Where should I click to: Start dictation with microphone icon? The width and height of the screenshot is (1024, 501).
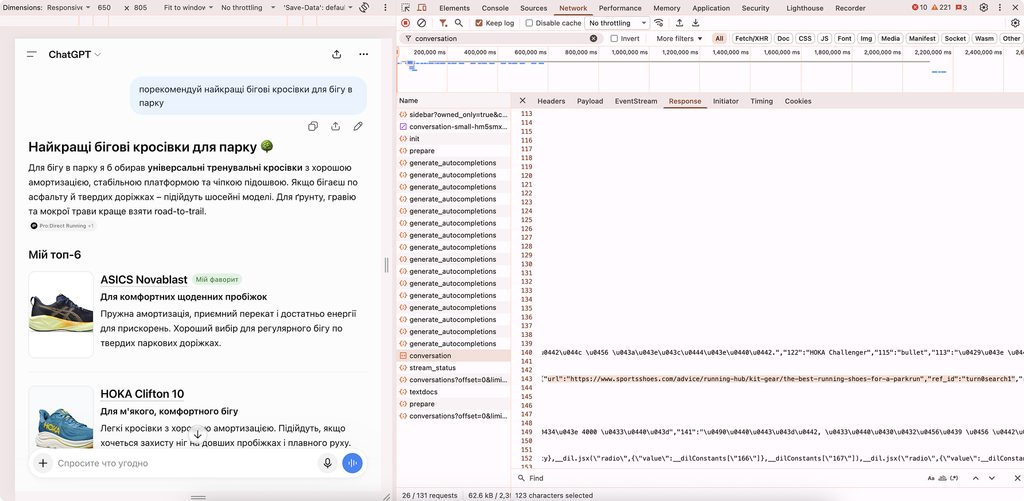point(327,463)
